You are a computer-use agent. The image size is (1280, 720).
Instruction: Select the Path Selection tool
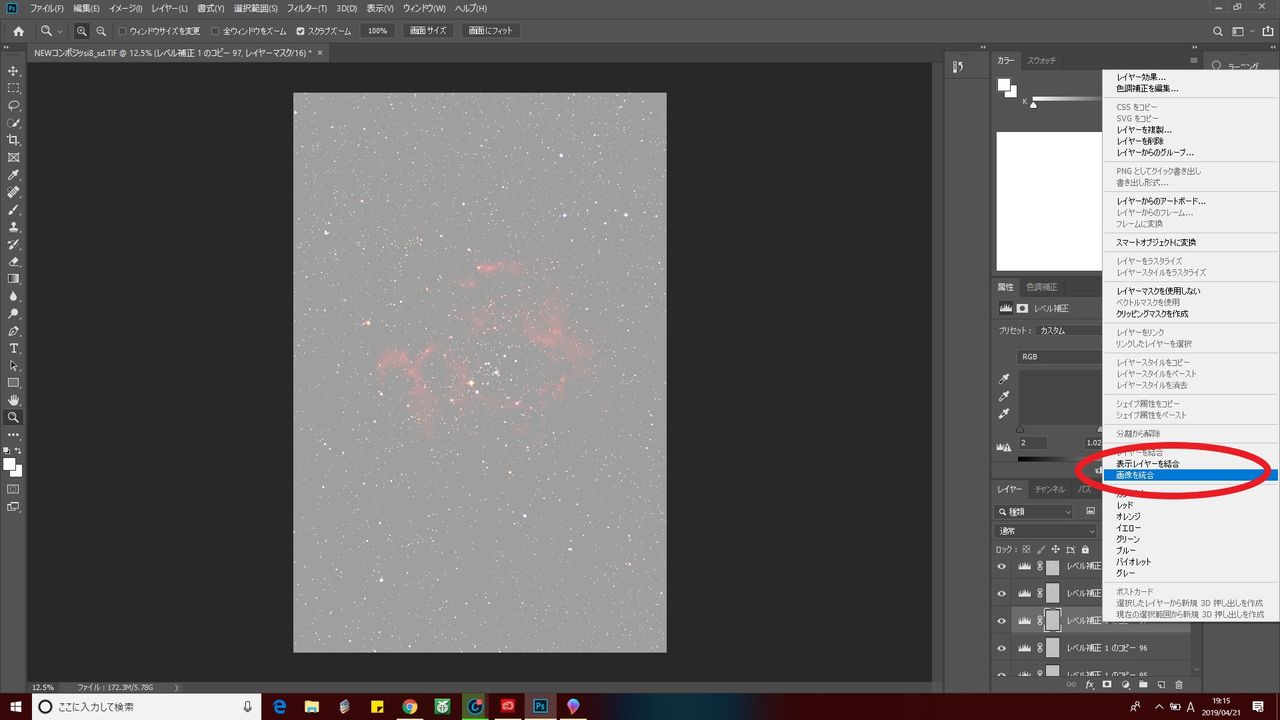(14, 366)
